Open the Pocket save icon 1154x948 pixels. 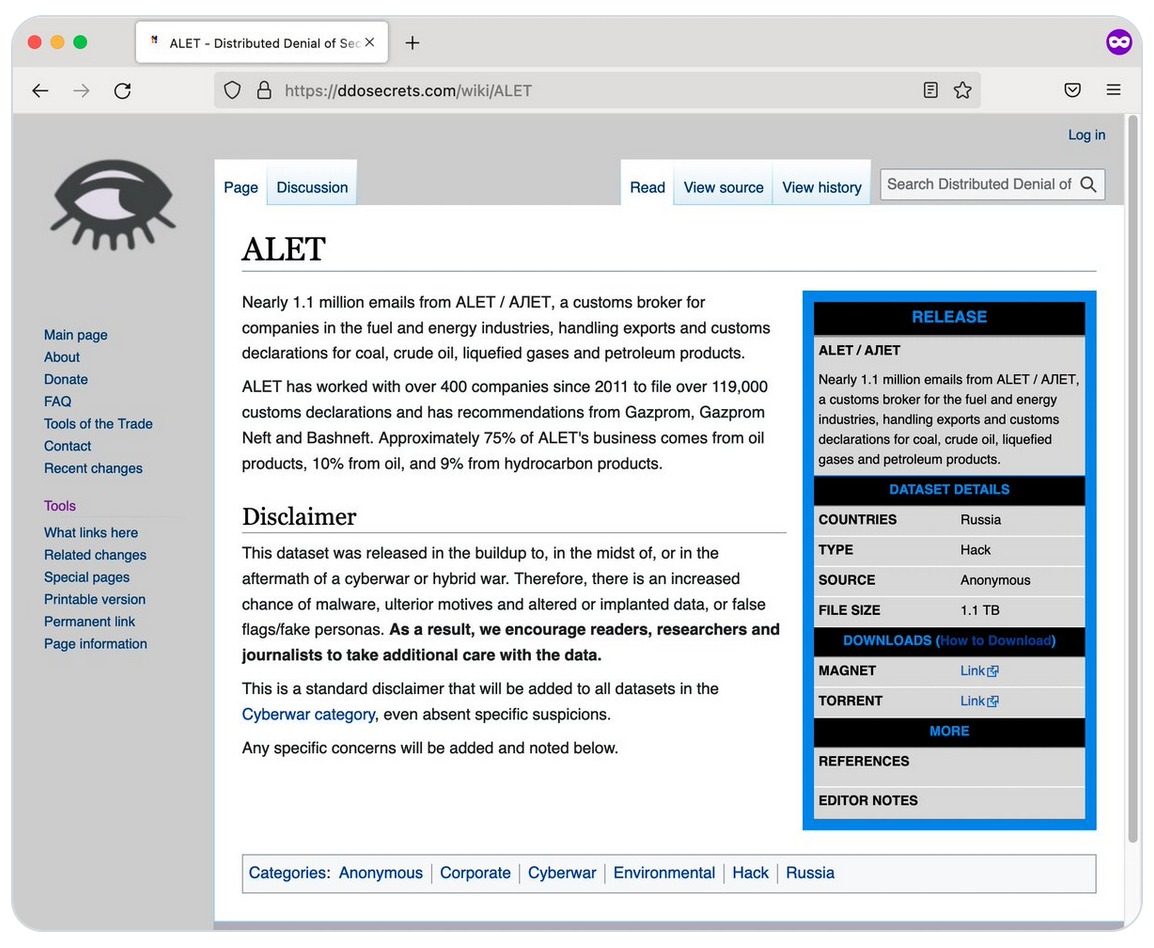coord(1072,91)
